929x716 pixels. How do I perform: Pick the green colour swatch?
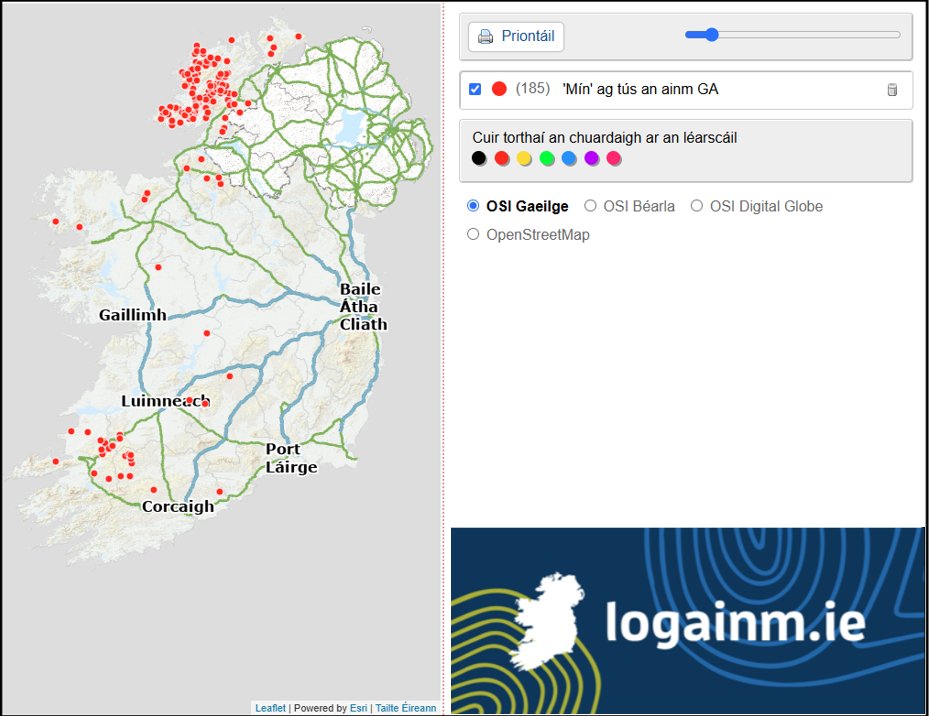(x=547, y=158)
